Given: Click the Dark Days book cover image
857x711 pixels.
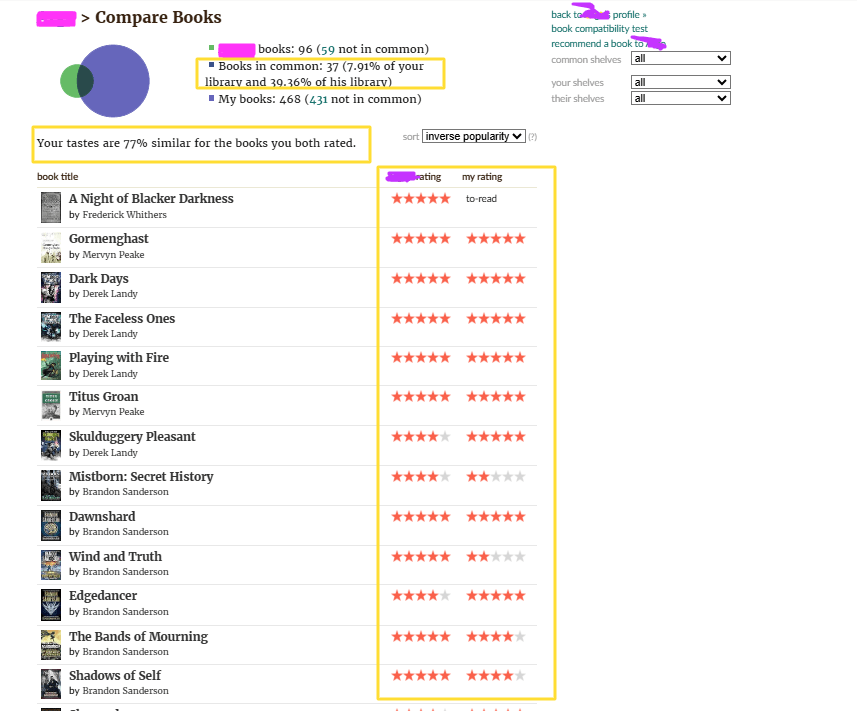Looking at the screenshot, I should (51, 287).
